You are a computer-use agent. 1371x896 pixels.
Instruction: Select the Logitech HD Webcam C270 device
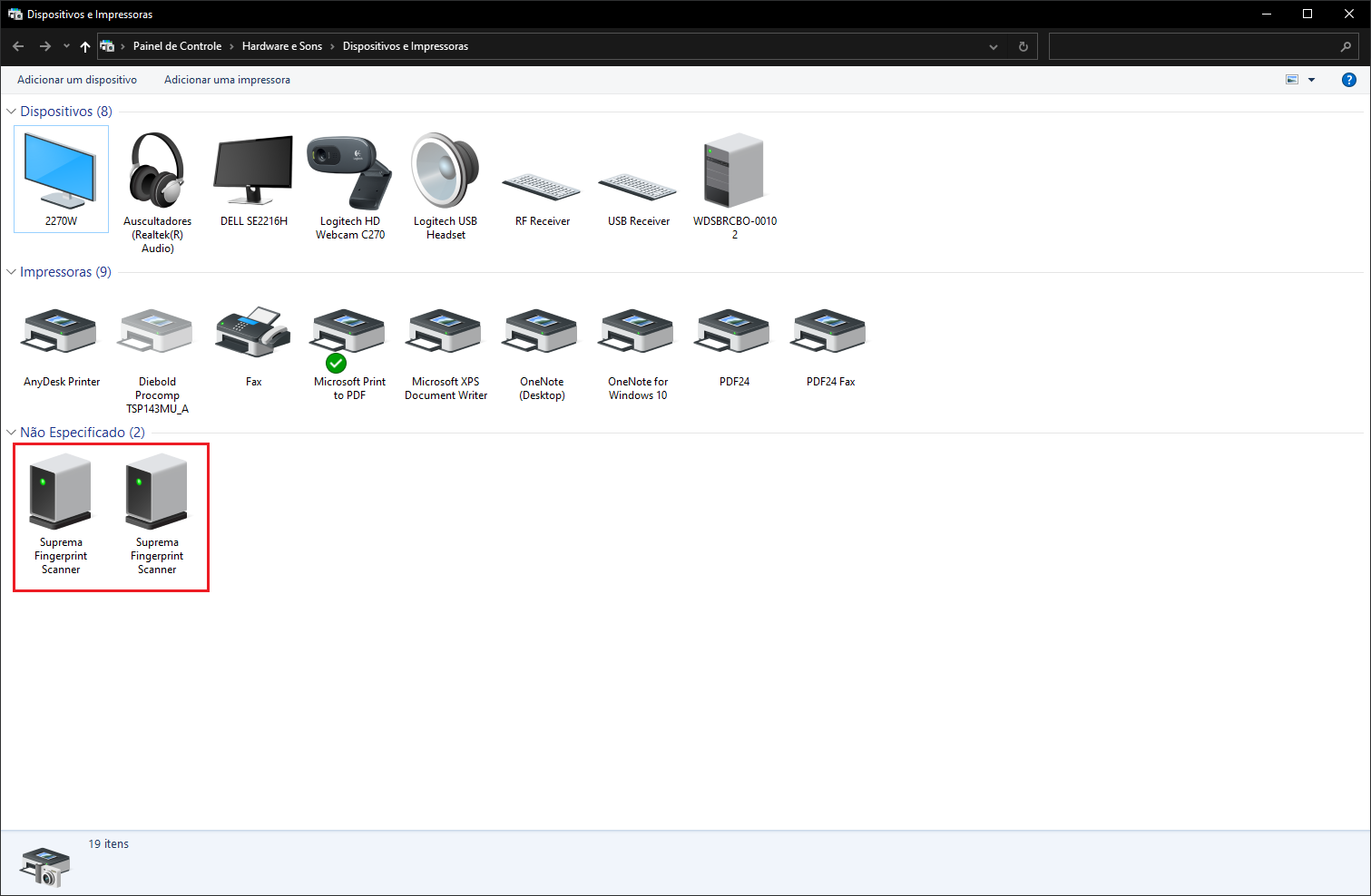point(349,174)
